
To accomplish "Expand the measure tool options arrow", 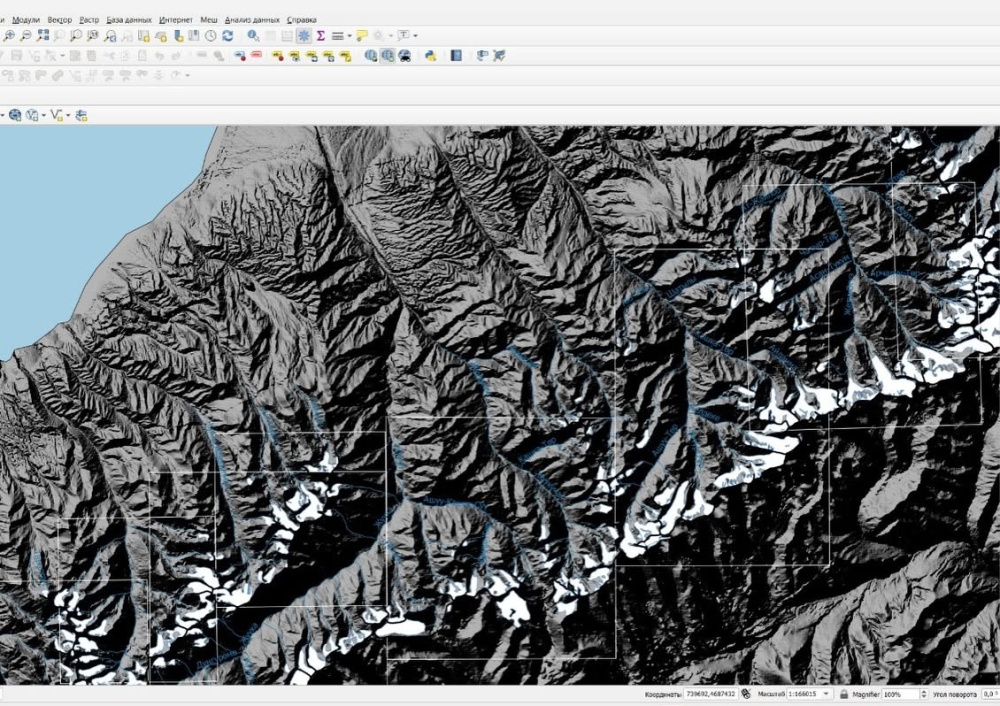I will (349, 36).
